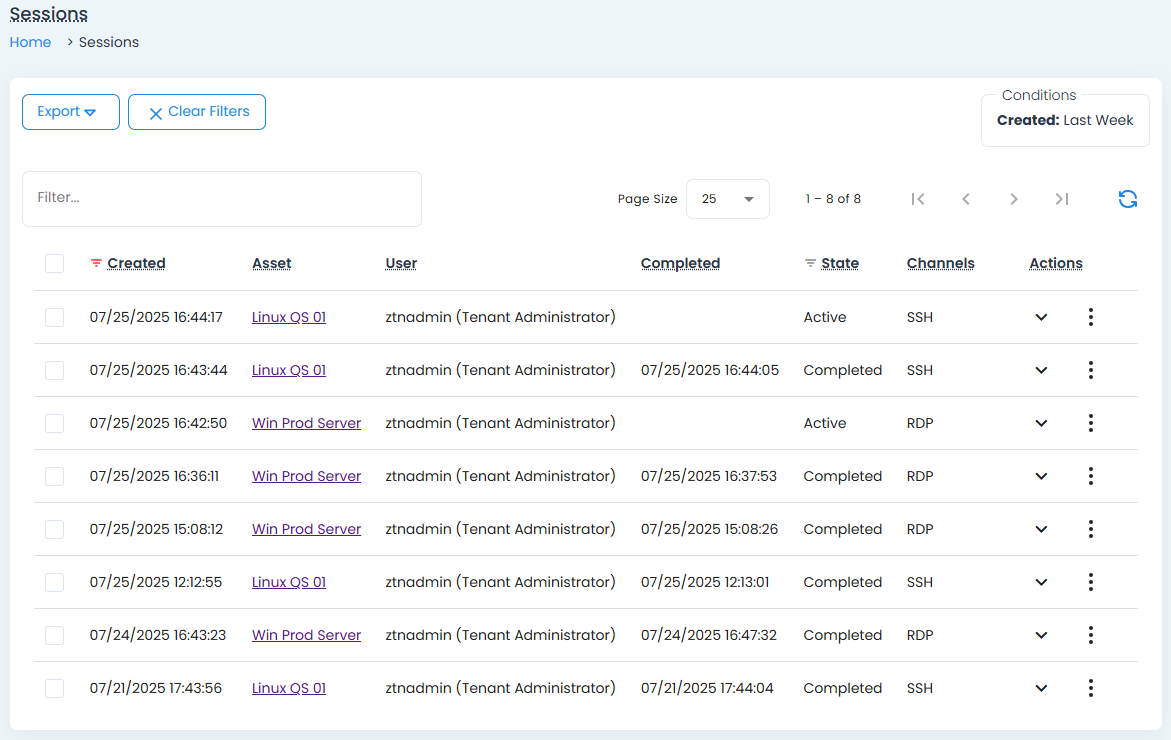Toggle the select-all checkbox in header
Image resolution: width=1171 pixels, height=740 pixels.
[55, 264]
